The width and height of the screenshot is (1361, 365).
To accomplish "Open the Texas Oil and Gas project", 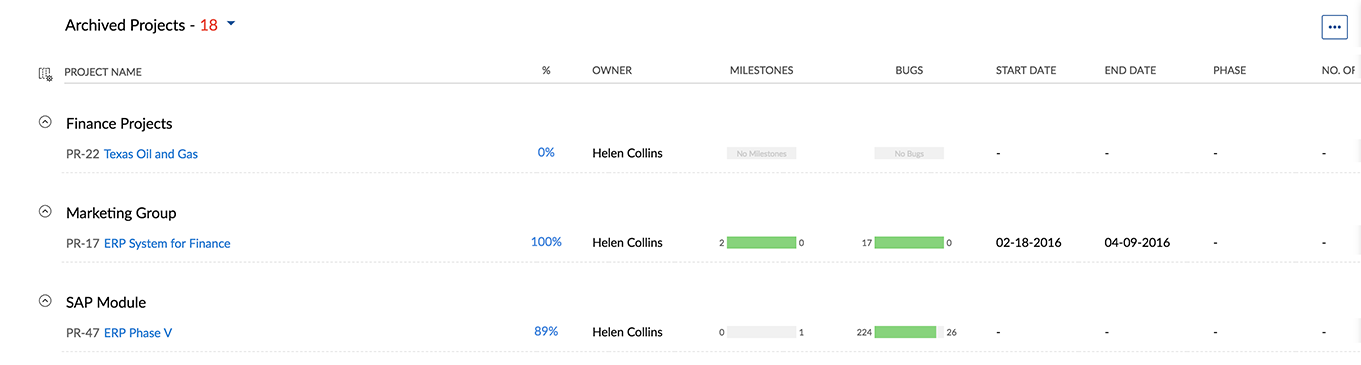I will point(151,154).
